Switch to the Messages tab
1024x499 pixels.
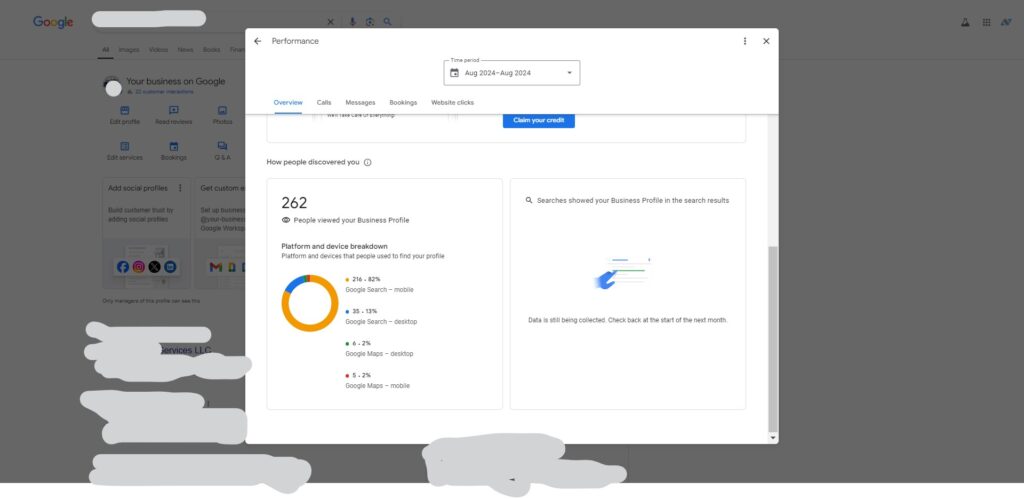(x=360, y=103)
